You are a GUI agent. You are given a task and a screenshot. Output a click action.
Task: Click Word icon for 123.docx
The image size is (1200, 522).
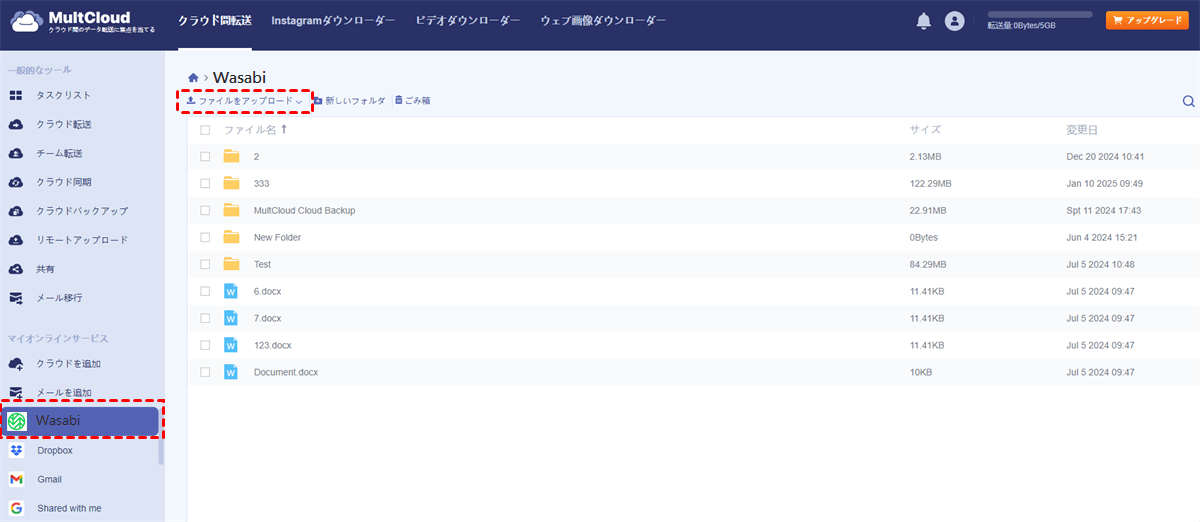tap(231, 345)
